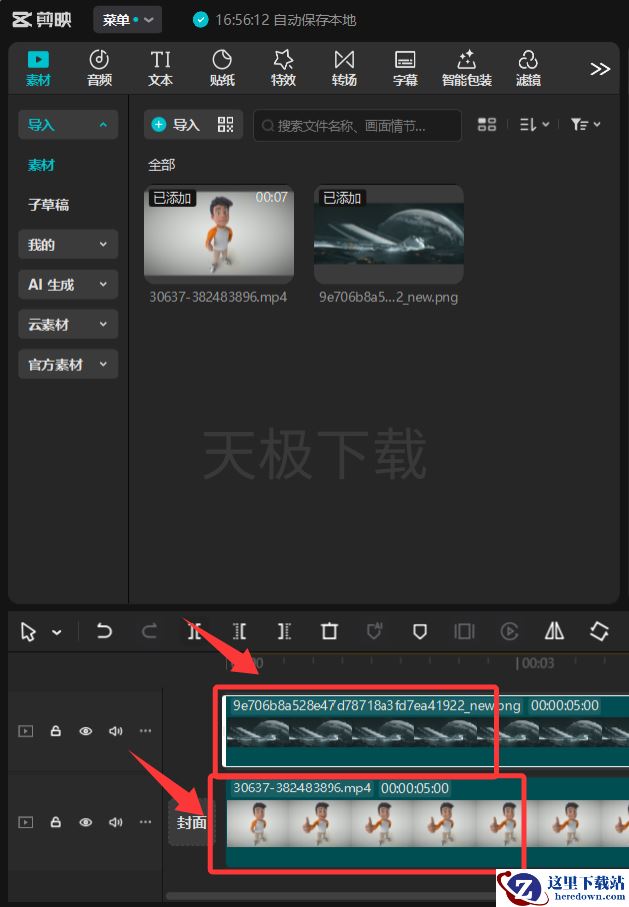Image resolution: width=629 pixels, height=907 pixels.
Task: Focus the file name search field
Action: pos(358,126)
